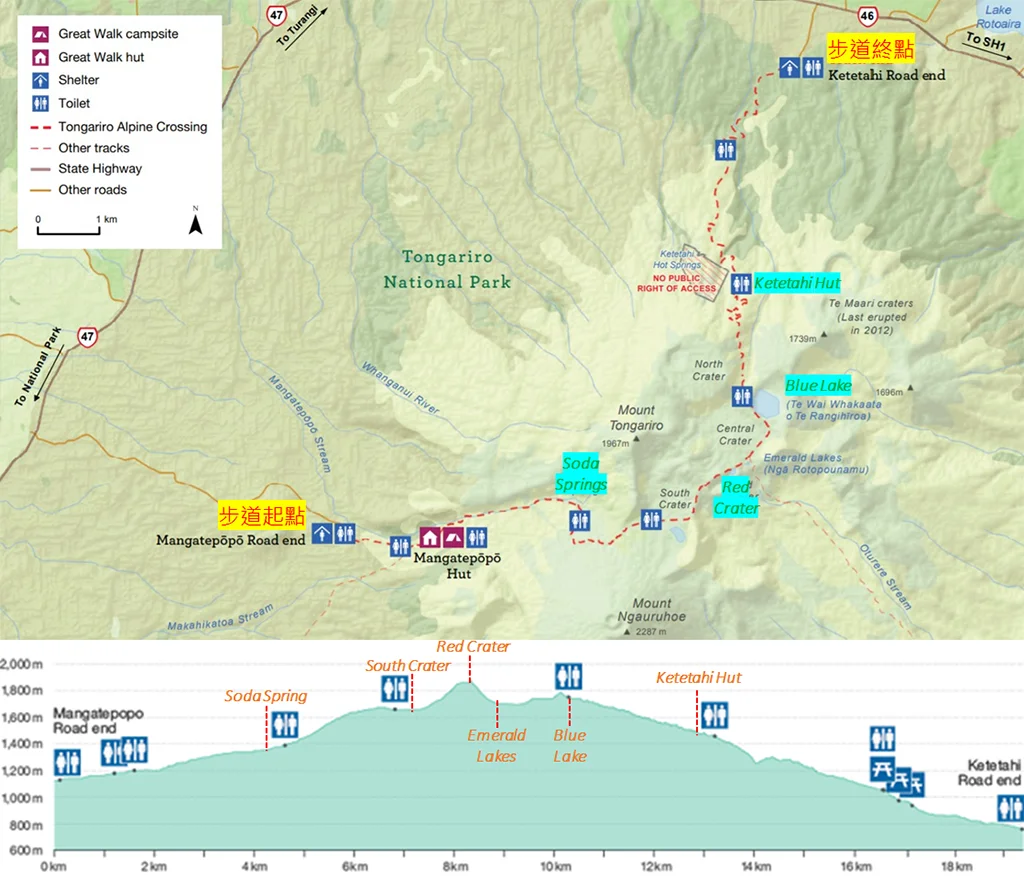Click the To National Park direction label

38,366
